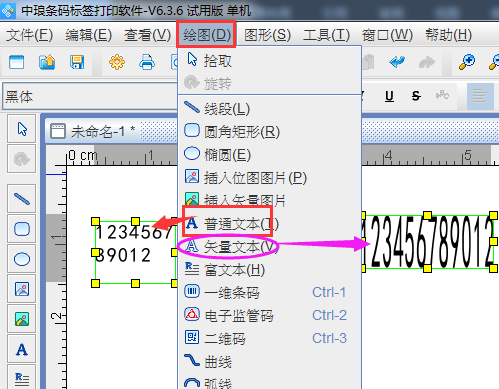
Task: Choose 二维码 menu entry
Action: [270, 338]
